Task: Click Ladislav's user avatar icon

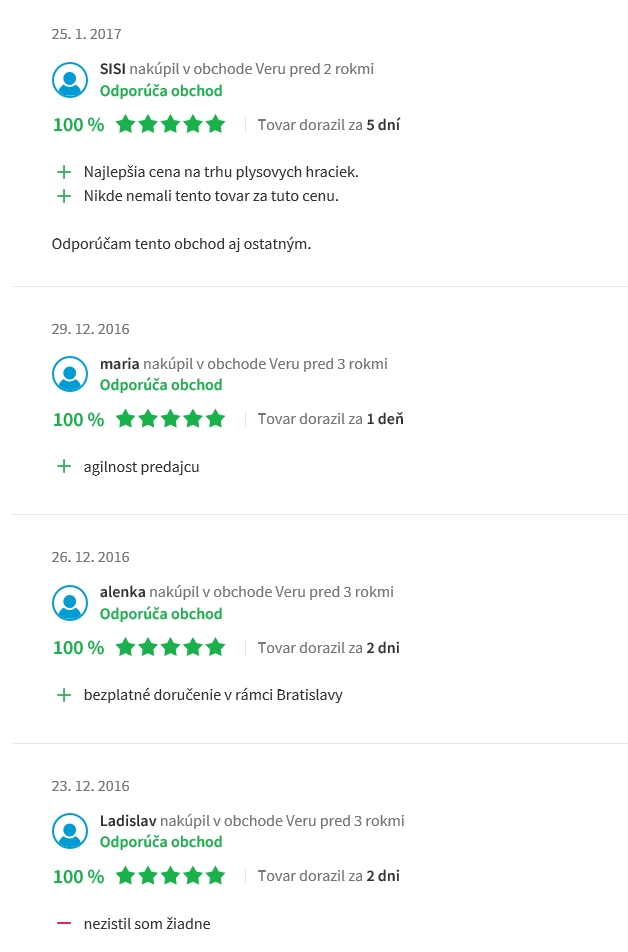Action: coord(70,831)
